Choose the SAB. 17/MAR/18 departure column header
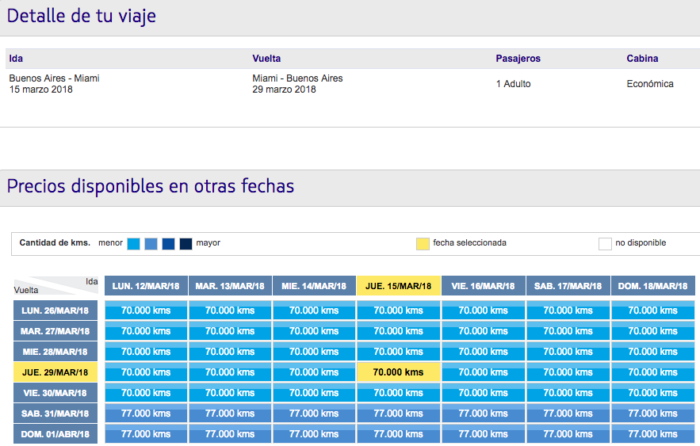700x446 pixels. coord(567,286)
